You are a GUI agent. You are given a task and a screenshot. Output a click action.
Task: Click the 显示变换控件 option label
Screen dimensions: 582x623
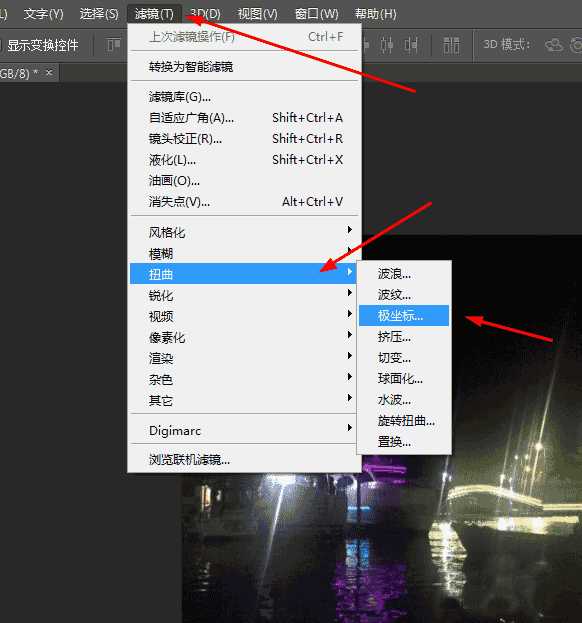(x=43, y=45)
